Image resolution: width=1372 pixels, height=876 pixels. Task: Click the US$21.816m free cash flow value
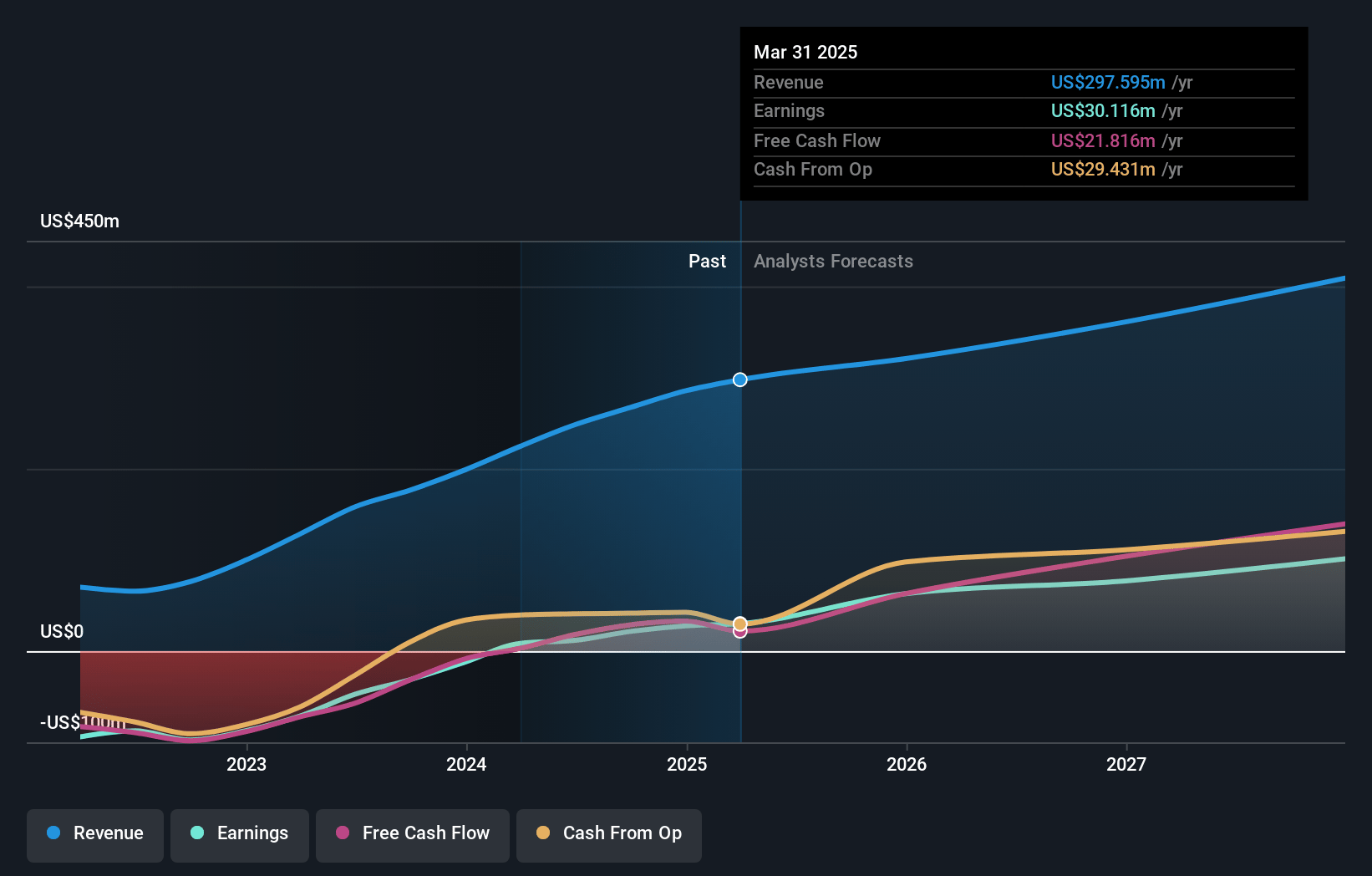click(x=1103, y=140)
